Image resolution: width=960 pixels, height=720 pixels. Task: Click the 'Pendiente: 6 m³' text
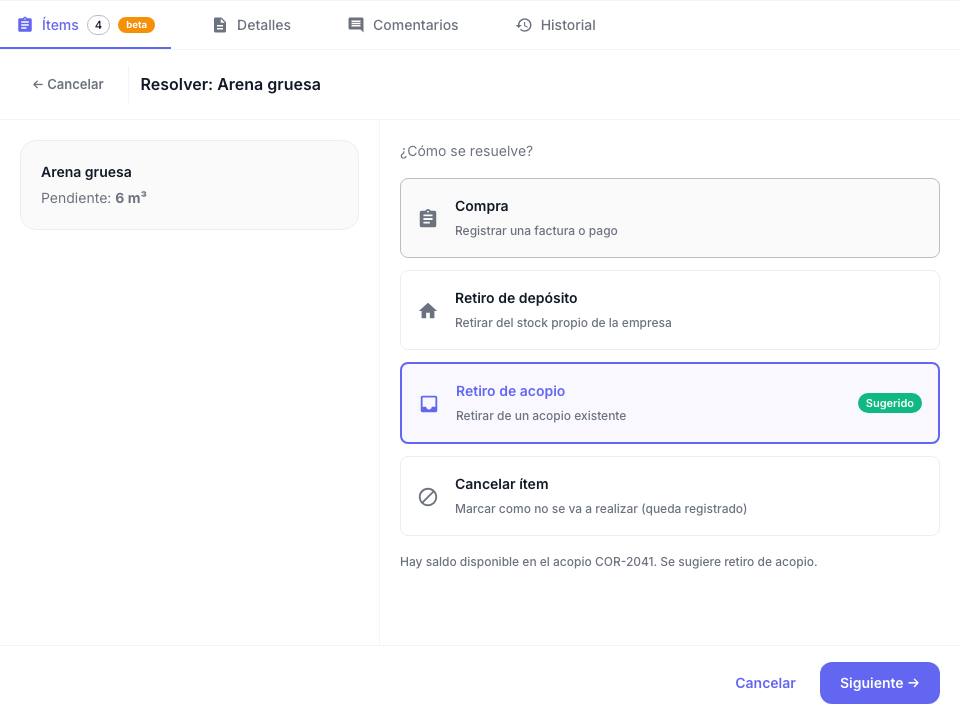click(x=94, y=198)
